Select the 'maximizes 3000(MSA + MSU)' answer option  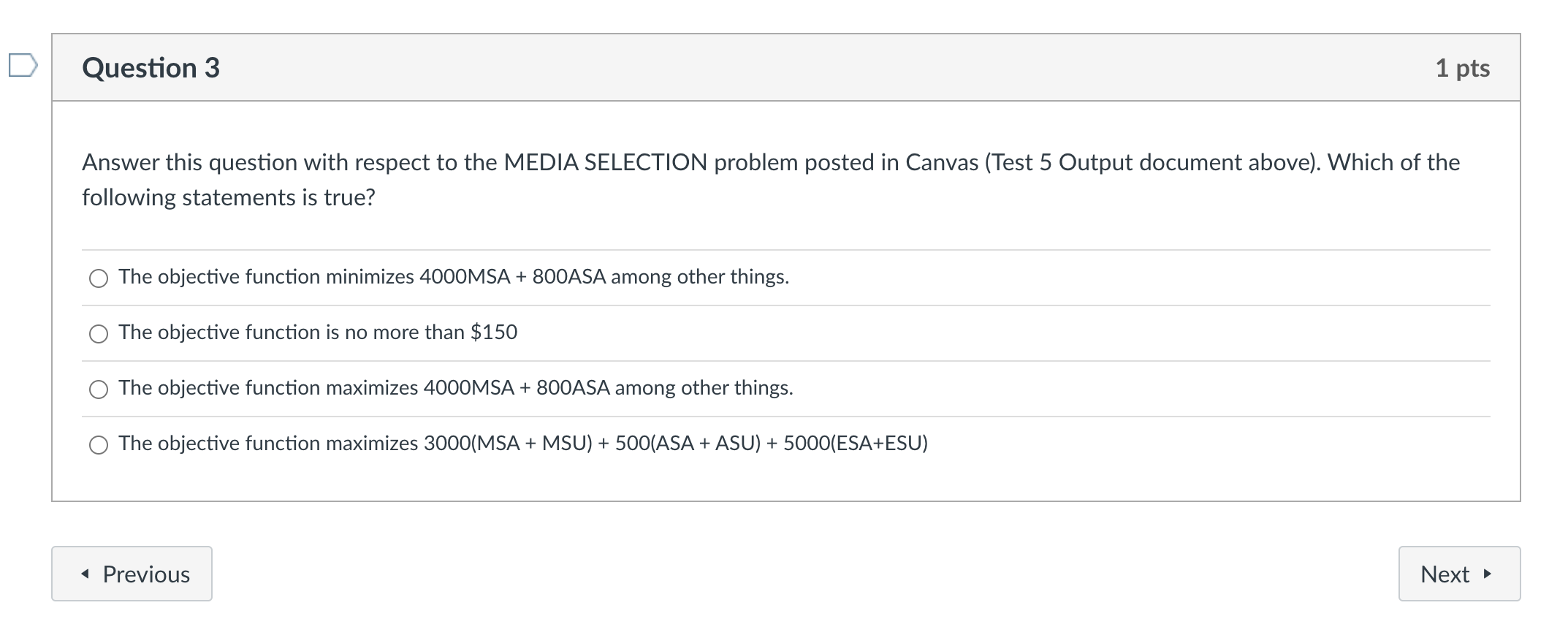click(99, 444)
